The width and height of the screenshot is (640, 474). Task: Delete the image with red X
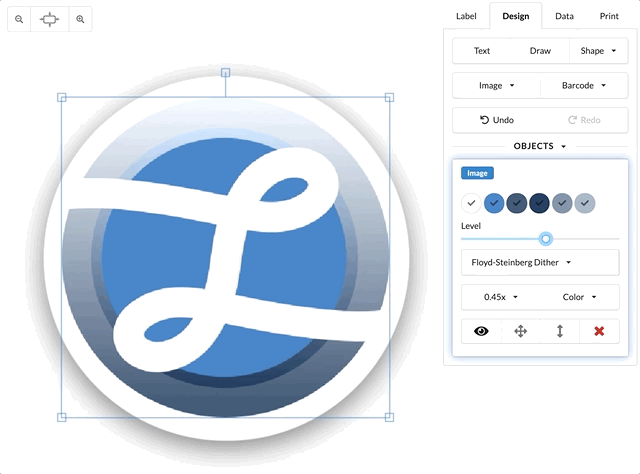pos(599,331)
